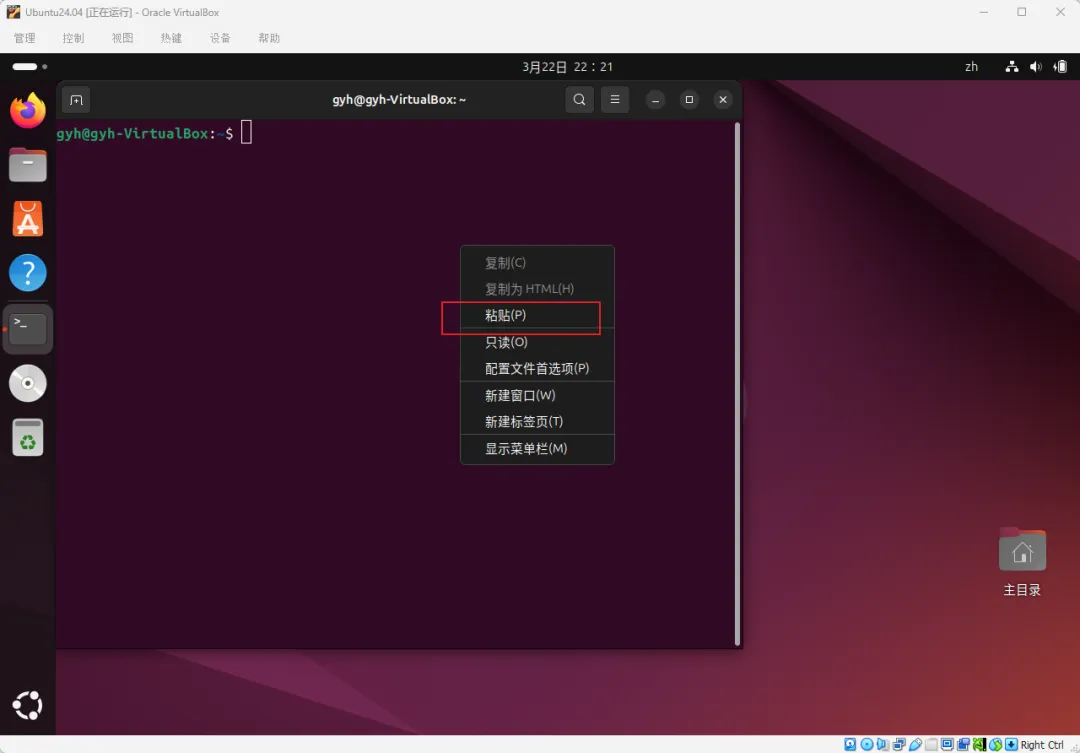1080x753 pixels.
Task: Open terminal search magnifier button
Action: pos(579,100)
